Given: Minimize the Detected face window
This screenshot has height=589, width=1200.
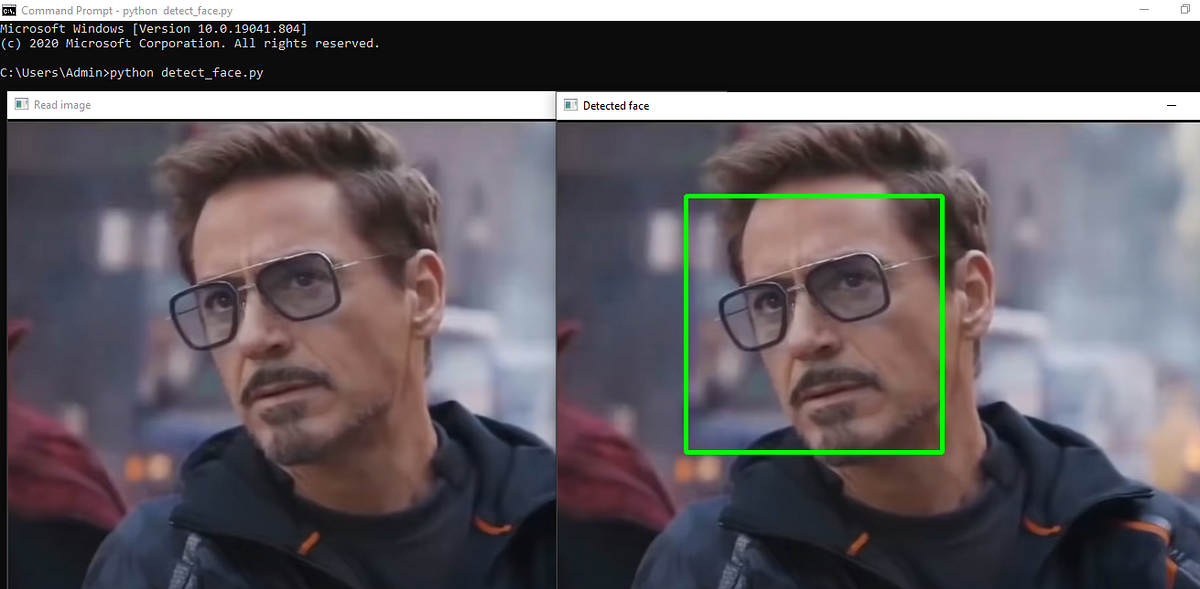Looking at the screenshot, I should 1170,105.
